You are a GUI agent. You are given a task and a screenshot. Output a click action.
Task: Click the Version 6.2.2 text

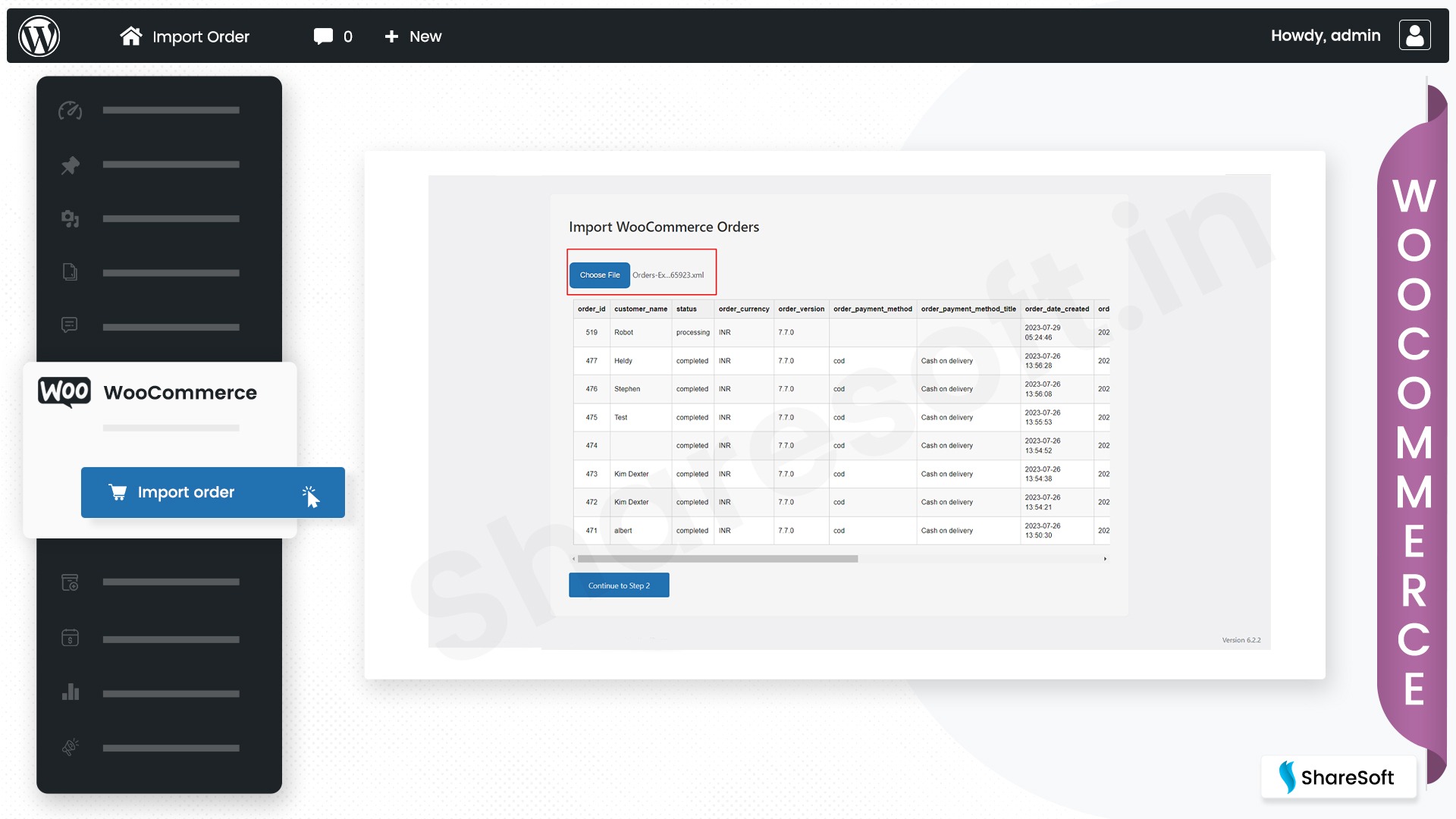pyautogui.click(x=1241, y=640)
